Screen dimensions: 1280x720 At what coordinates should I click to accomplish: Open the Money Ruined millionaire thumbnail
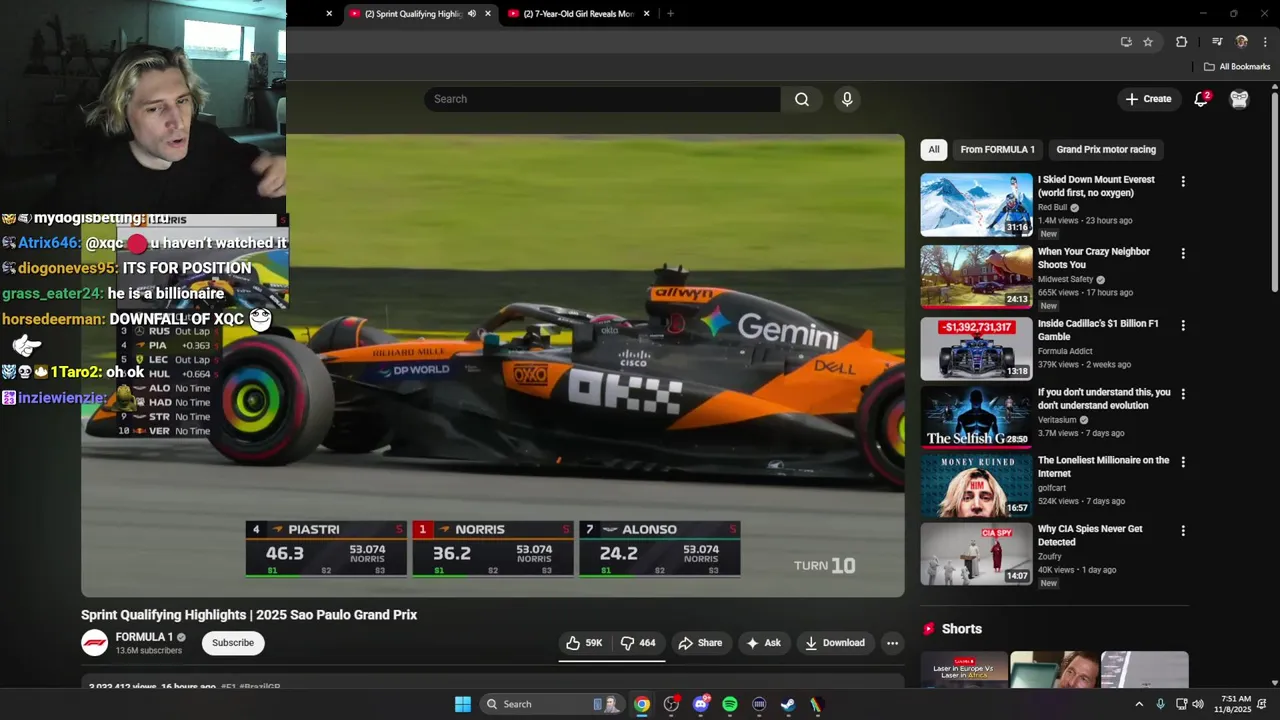pos(976,485)
